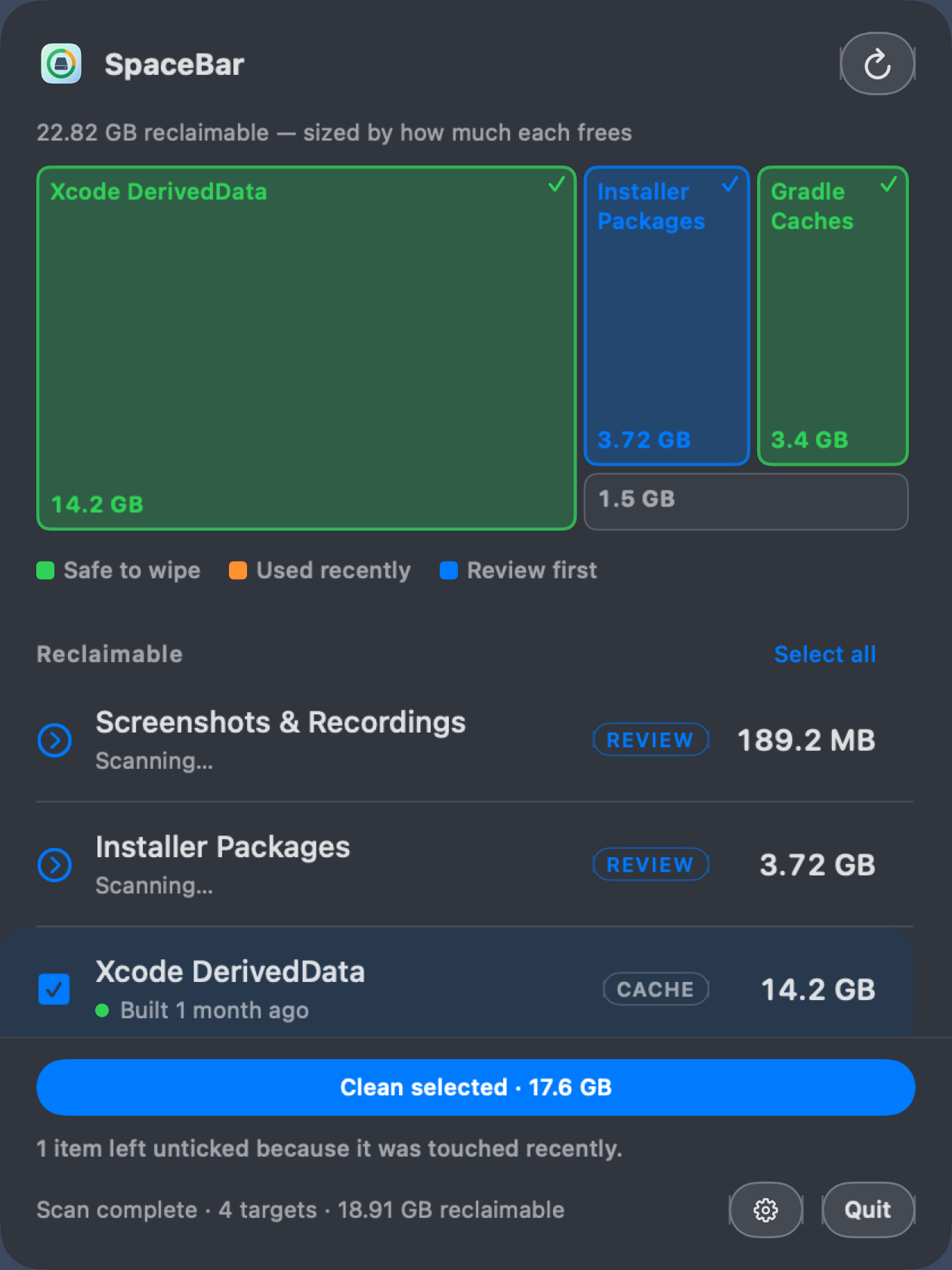Click 14.2 GB size in list row
This screenshot has height=1270, width=952.
coord(818,990)
